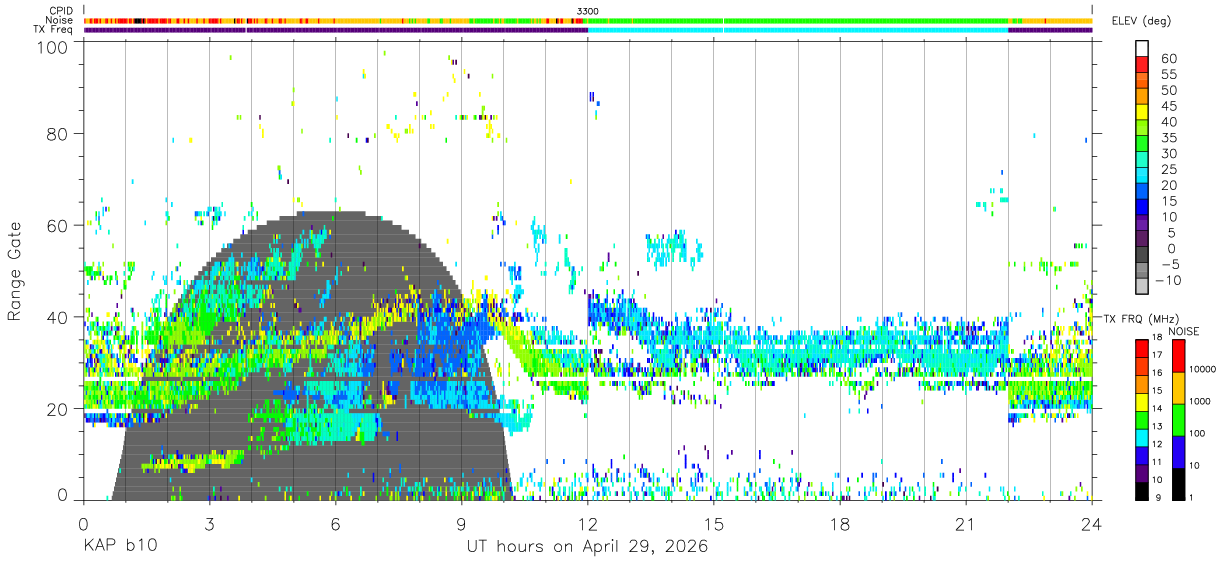The image size is (1228, 567).
Task: Click the 3 tick on UT hours axis
Action: pos(209,524)
